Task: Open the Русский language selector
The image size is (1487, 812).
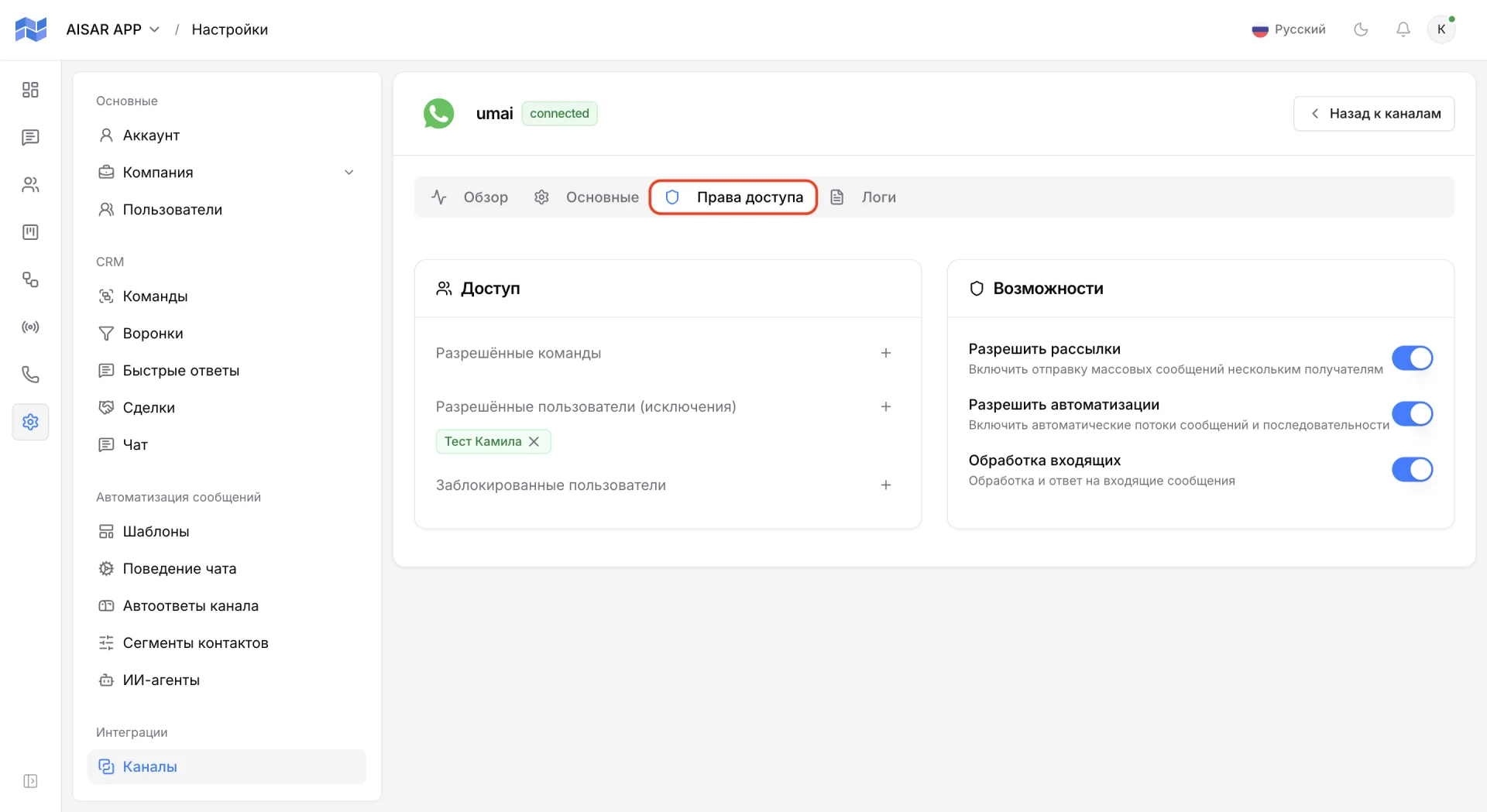Action: click(1288, 29)
